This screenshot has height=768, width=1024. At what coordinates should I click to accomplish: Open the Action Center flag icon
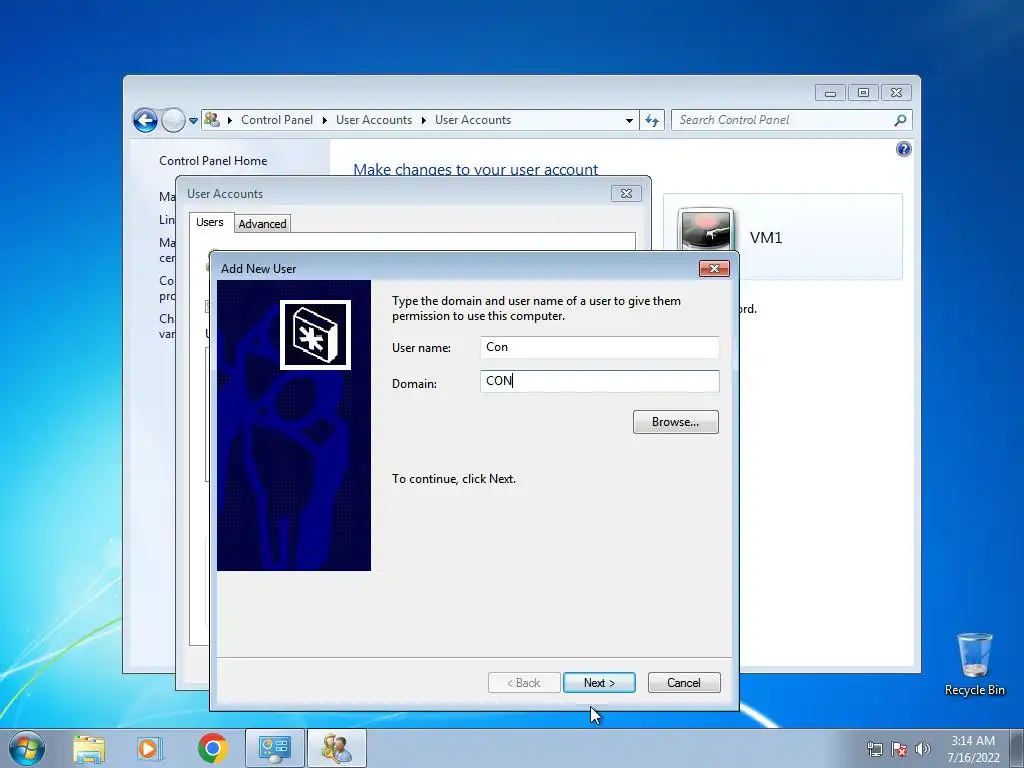tap(899, 749)
